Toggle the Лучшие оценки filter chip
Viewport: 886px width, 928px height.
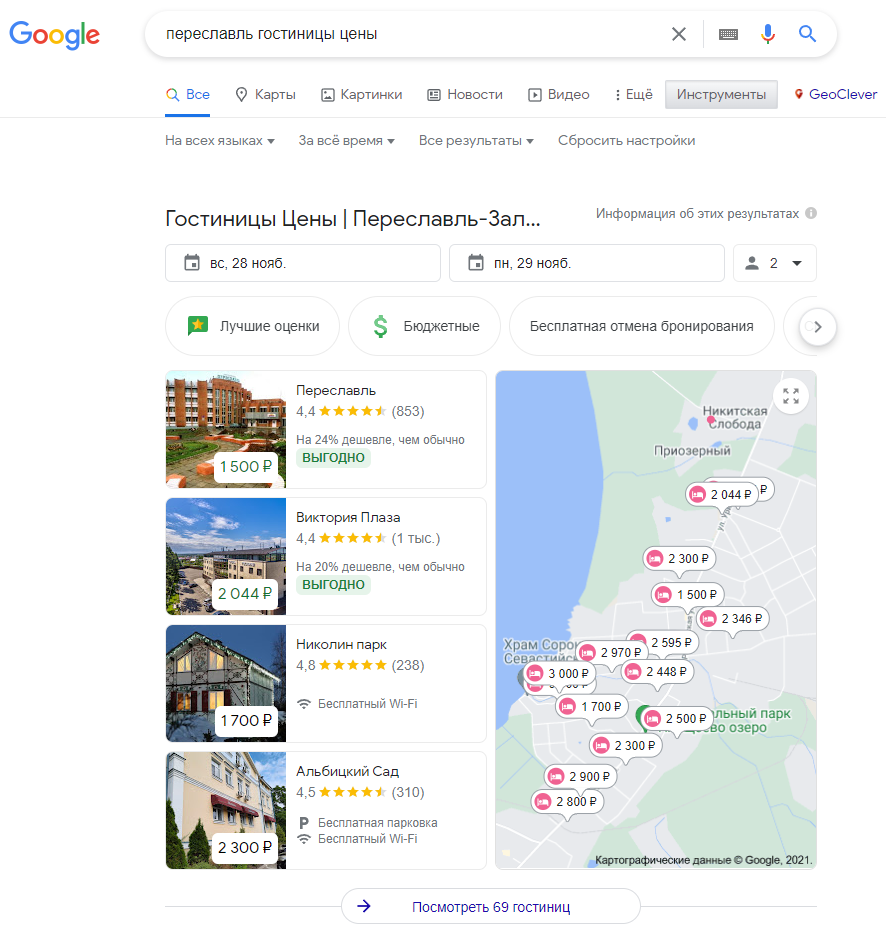pos(253,326)
